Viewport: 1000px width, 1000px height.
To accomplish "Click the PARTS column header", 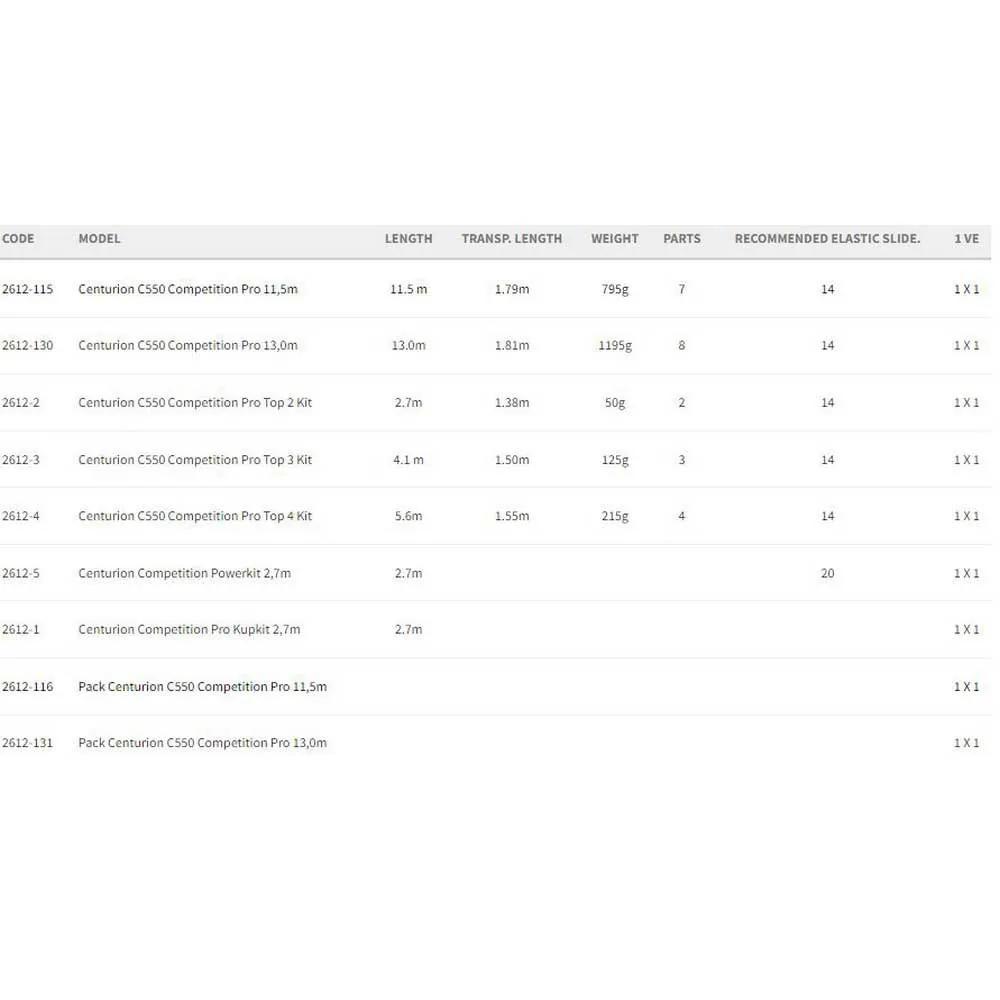I will tap(681, 239).
